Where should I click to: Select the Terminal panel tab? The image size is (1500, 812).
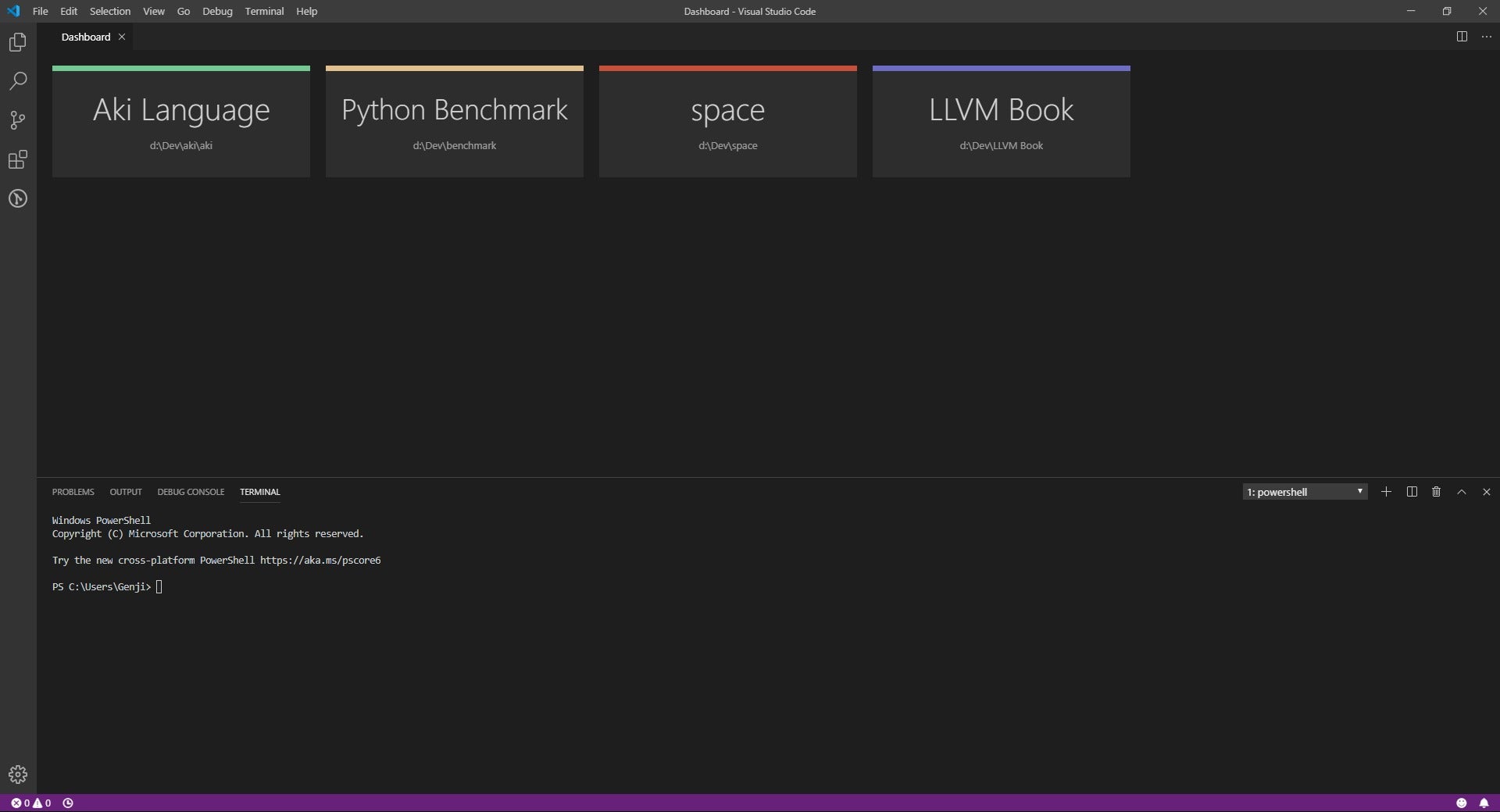(259, 492)
